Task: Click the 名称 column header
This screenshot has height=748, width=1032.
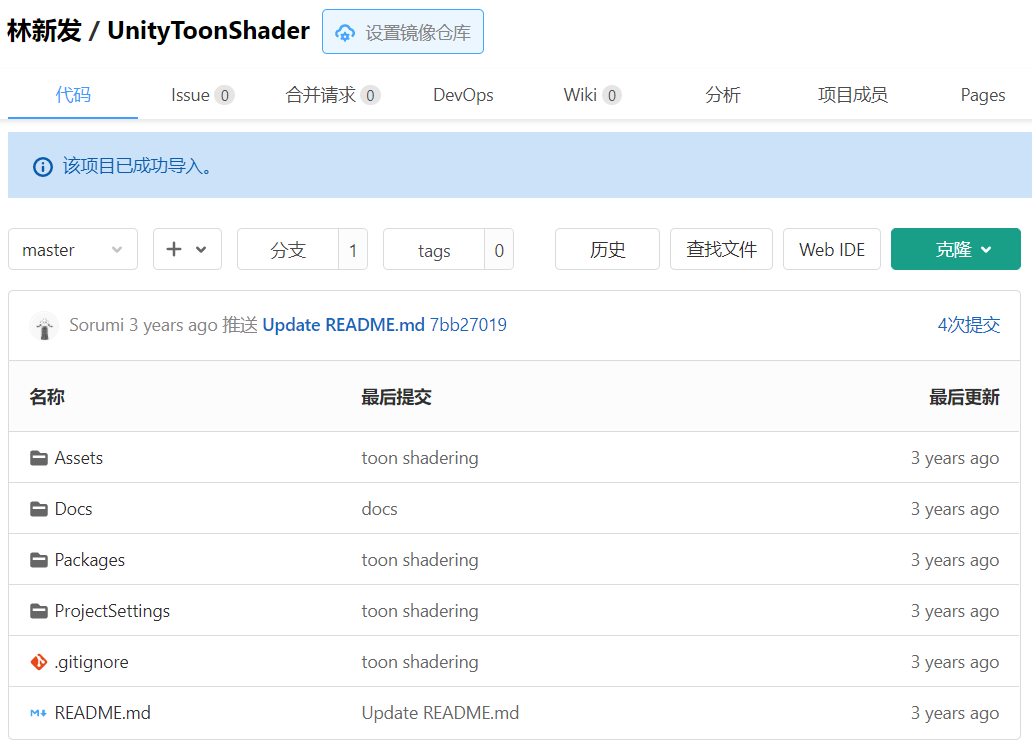Action: coord(47,397)
